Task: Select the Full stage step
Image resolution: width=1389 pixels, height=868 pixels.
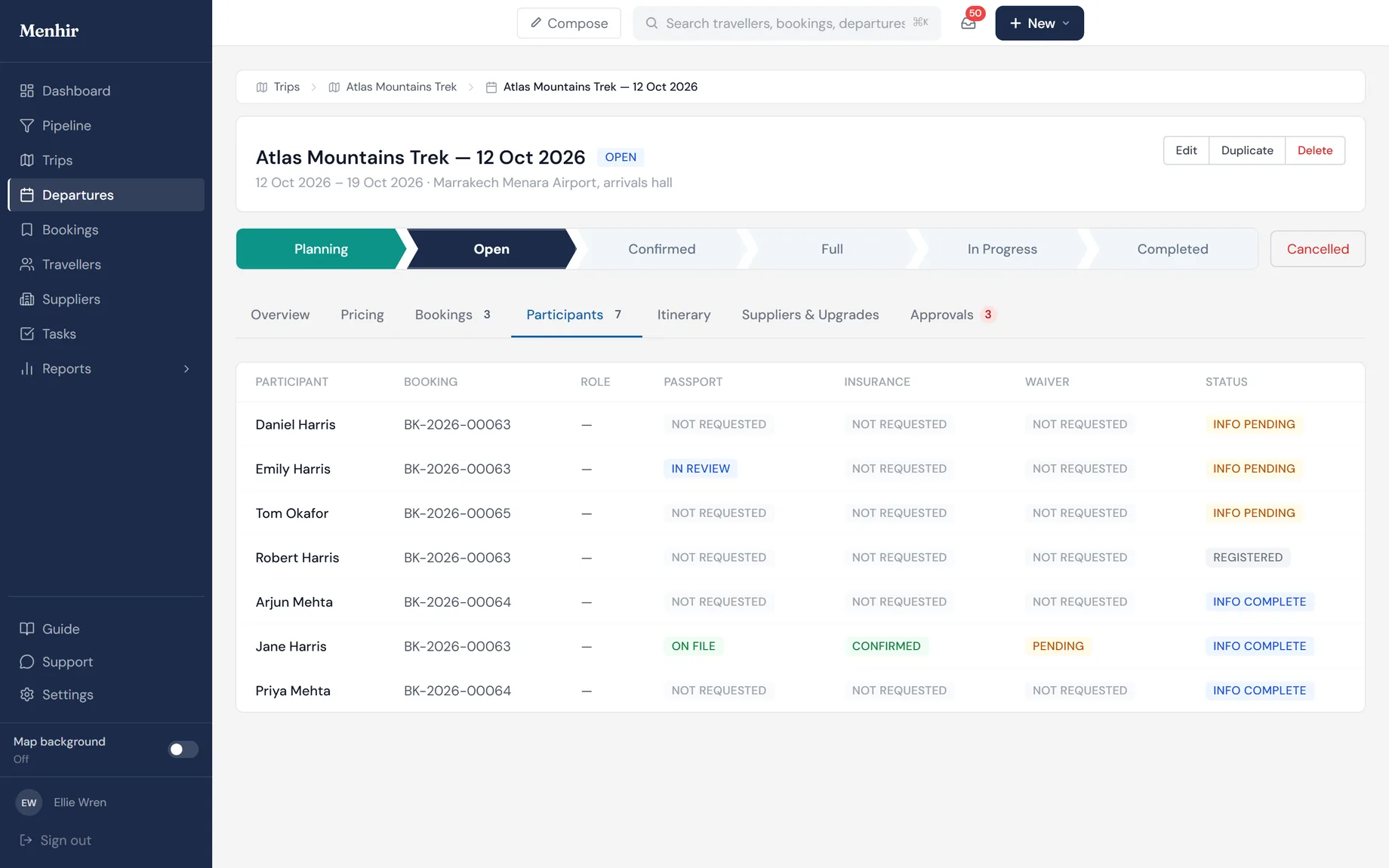Action: click(832, 249)
